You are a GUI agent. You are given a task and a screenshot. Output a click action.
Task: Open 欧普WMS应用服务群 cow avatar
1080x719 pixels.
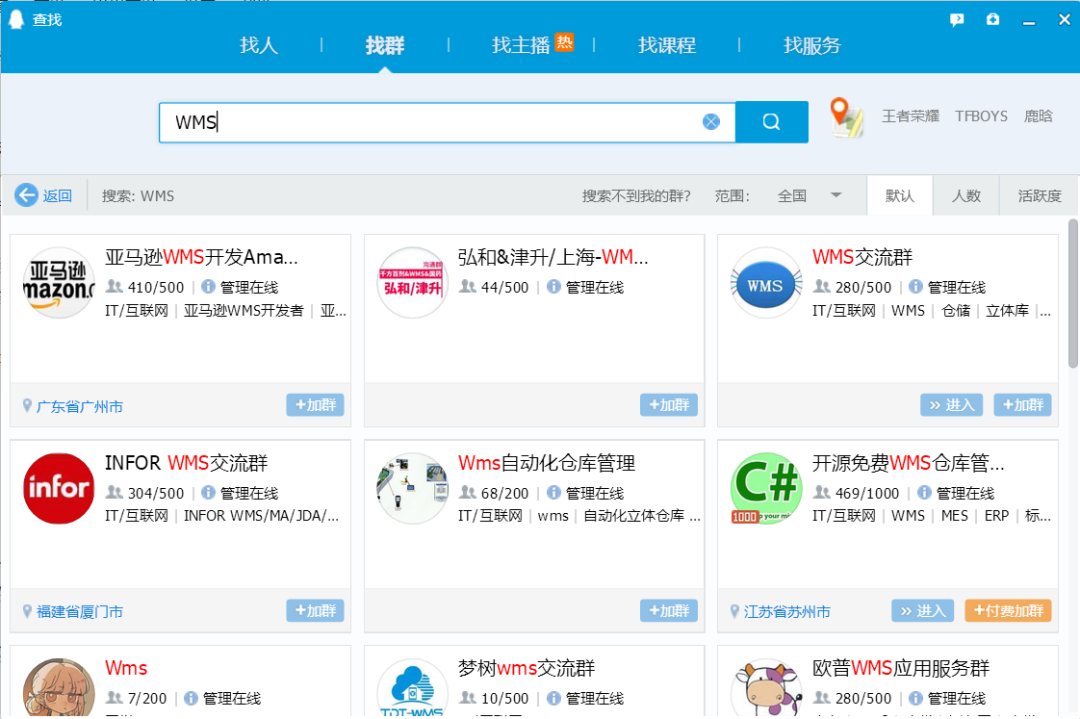[x=765, y=687]
